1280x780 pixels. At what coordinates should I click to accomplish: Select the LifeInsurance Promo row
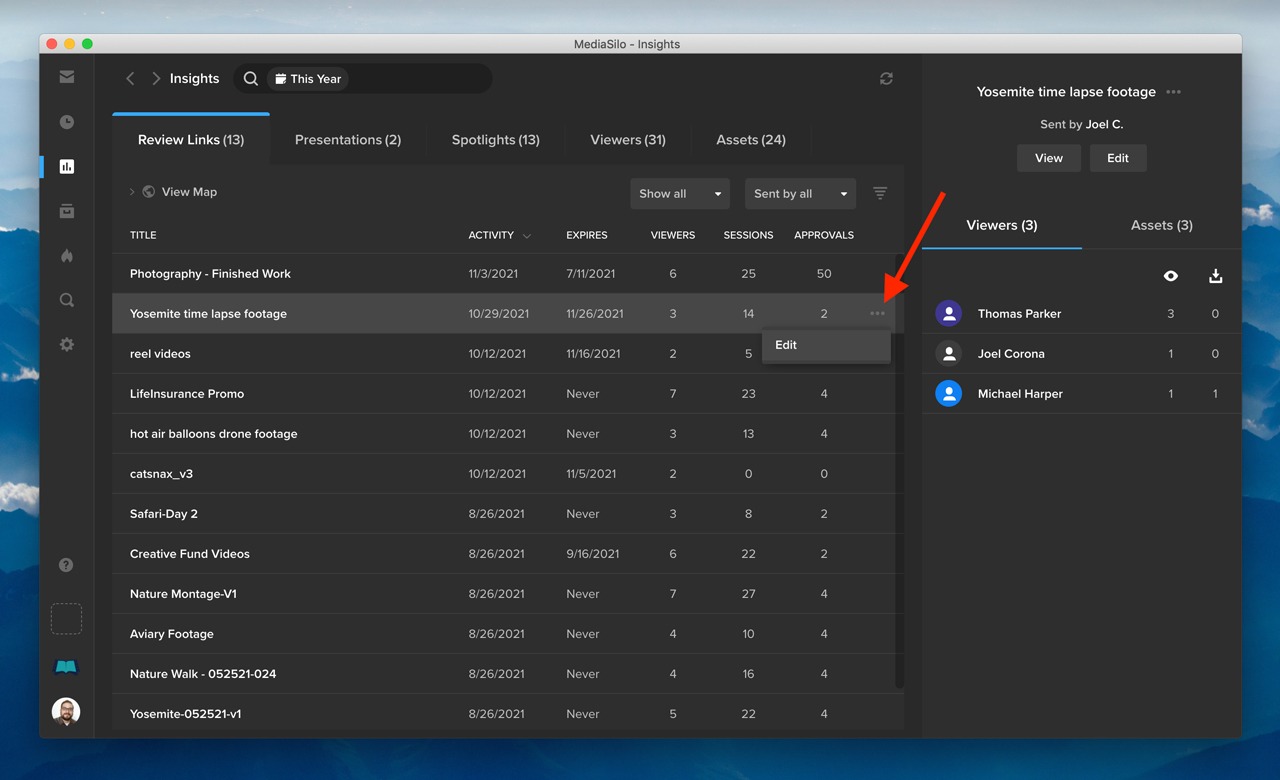(187, 394)
